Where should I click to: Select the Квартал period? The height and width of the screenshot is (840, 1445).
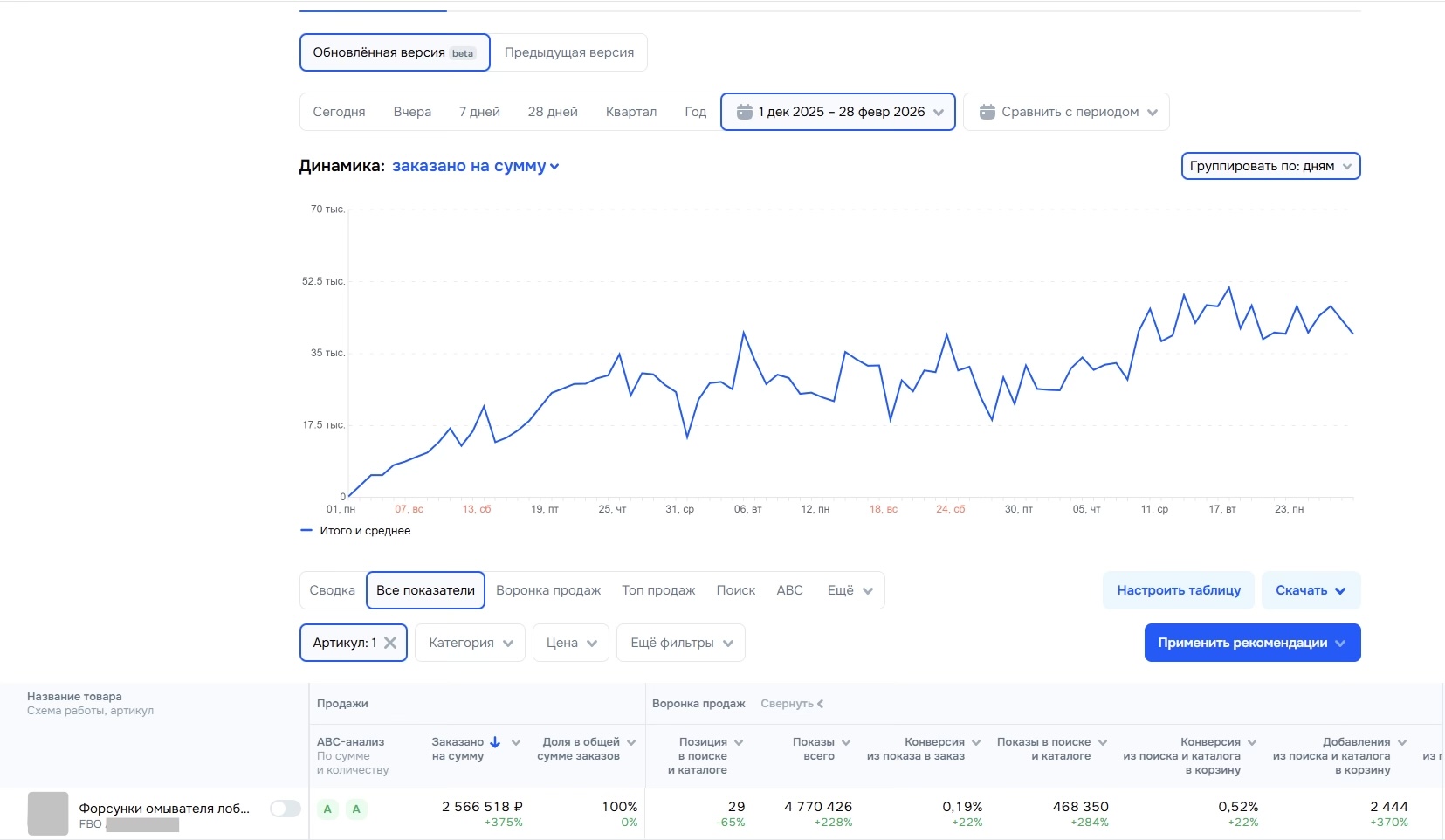tap(631, 112)
